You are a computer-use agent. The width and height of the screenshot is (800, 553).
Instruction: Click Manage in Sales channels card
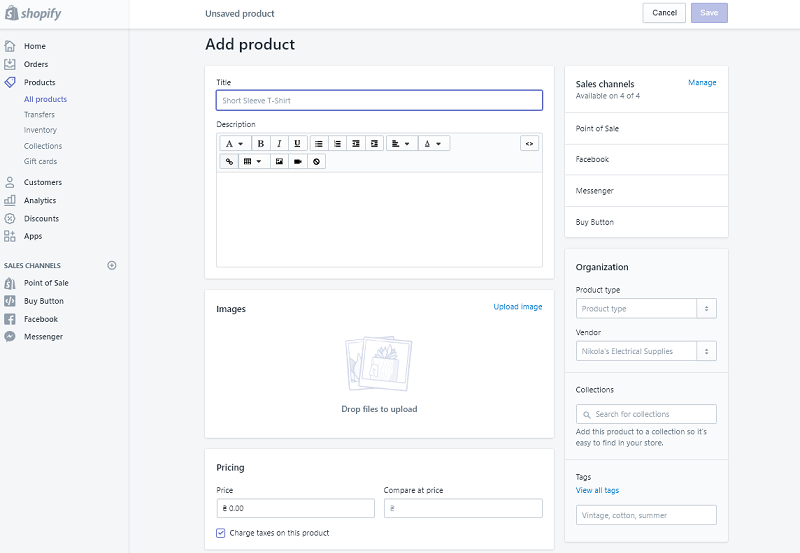[702, 83]
